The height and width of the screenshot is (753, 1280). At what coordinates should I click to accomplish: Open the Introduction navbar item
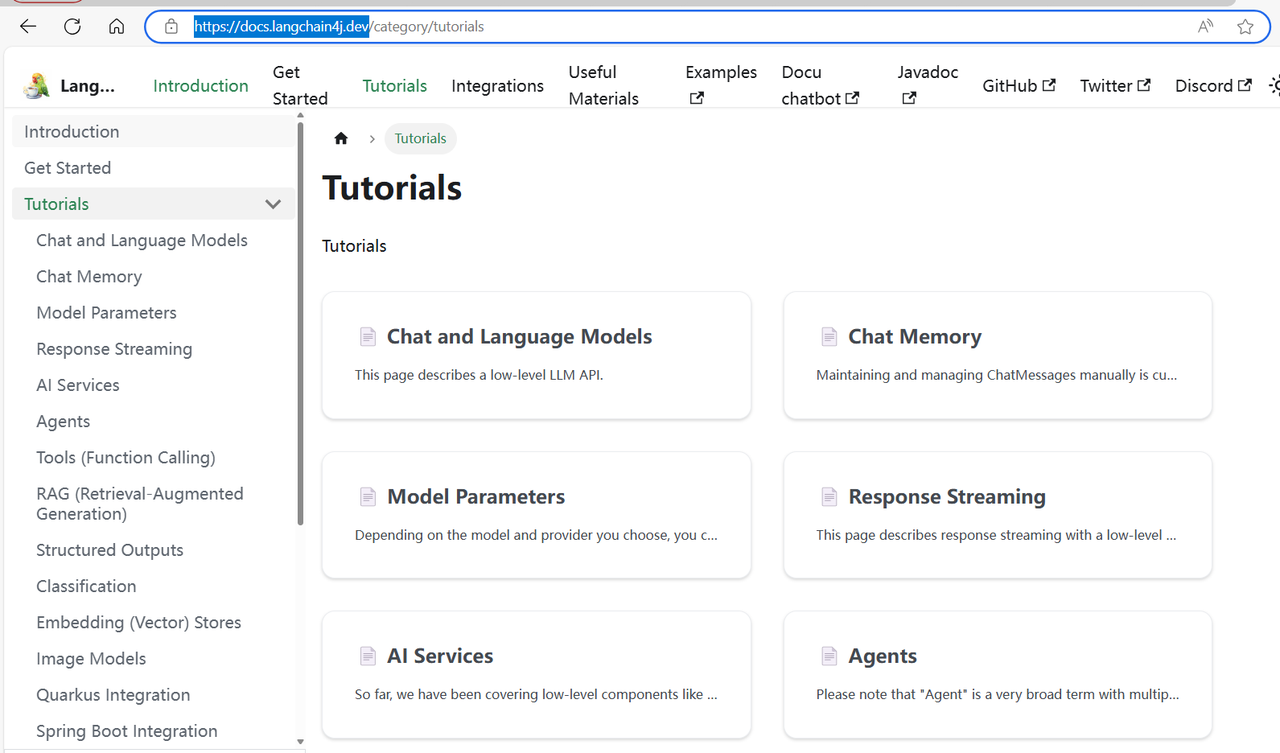[201, 86]
